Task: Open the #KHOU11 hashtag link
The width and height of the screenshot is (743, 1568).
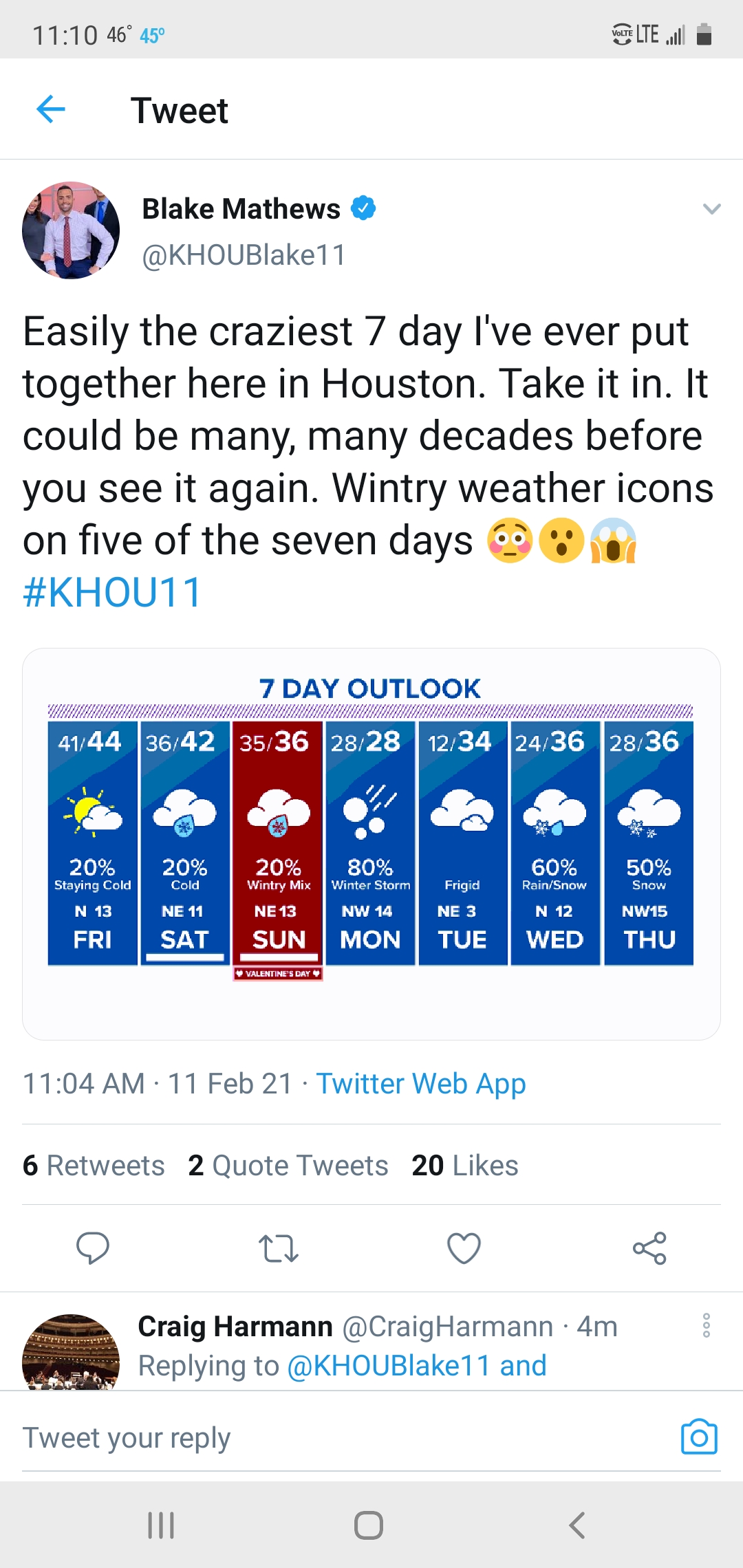Action: [x=112, y=593]
